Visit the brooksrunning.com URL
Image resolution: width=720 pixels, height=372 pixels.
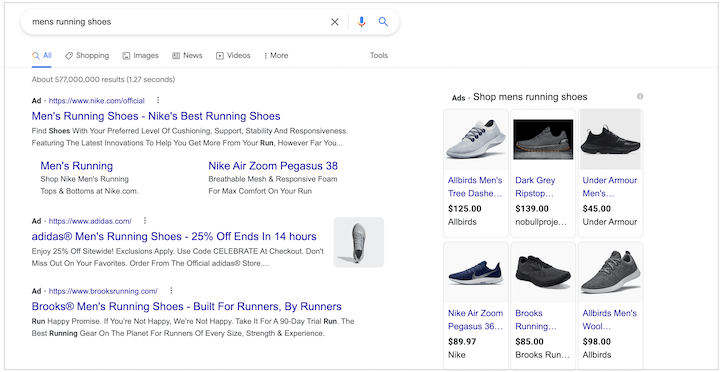103,291
